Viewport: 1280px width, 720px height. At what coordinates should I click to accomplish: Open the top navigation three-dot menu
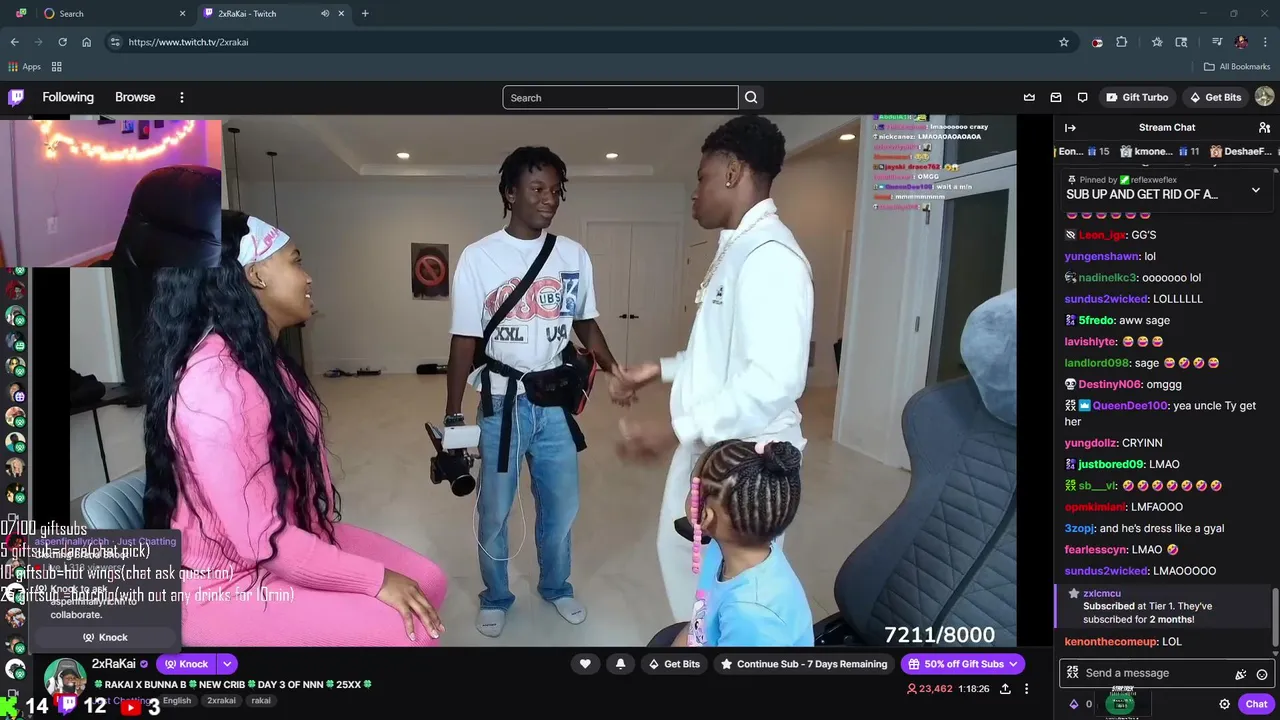tap(182, 97)
